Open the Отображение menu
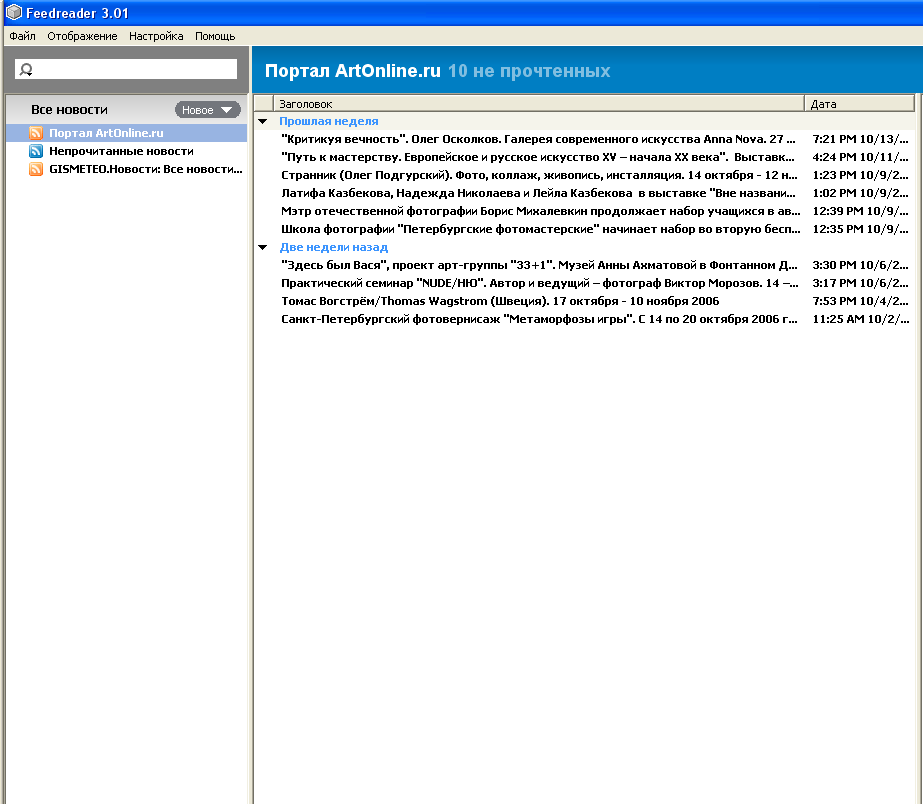The image size is (923, 804). coord(82,36)
